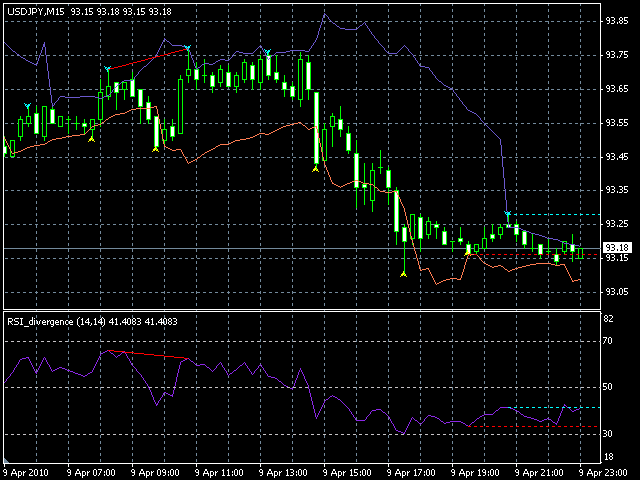Select the 9 Apr 13:00 time label
640x480 pixels.
click(x=284, y=473)
